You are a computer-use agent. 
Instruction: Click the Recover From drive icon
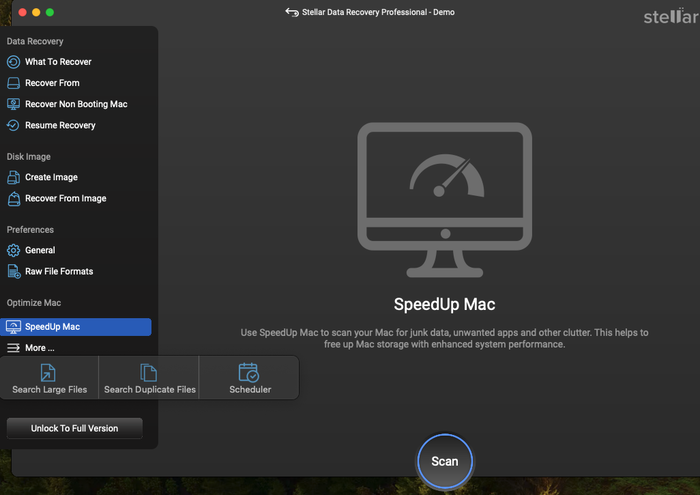[13, 83]
